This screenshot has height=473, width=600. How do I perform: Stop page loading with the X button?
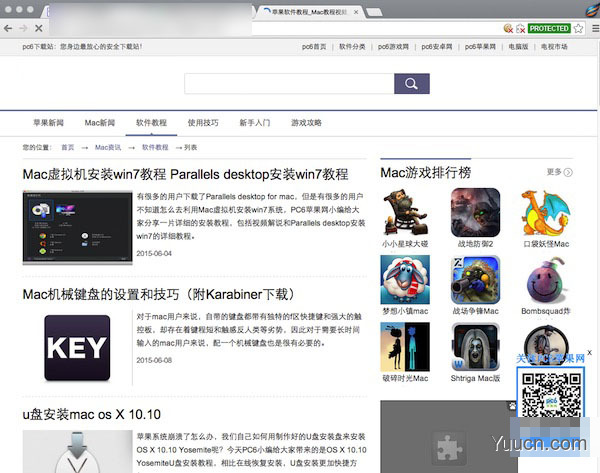click(x=39, y=28)
